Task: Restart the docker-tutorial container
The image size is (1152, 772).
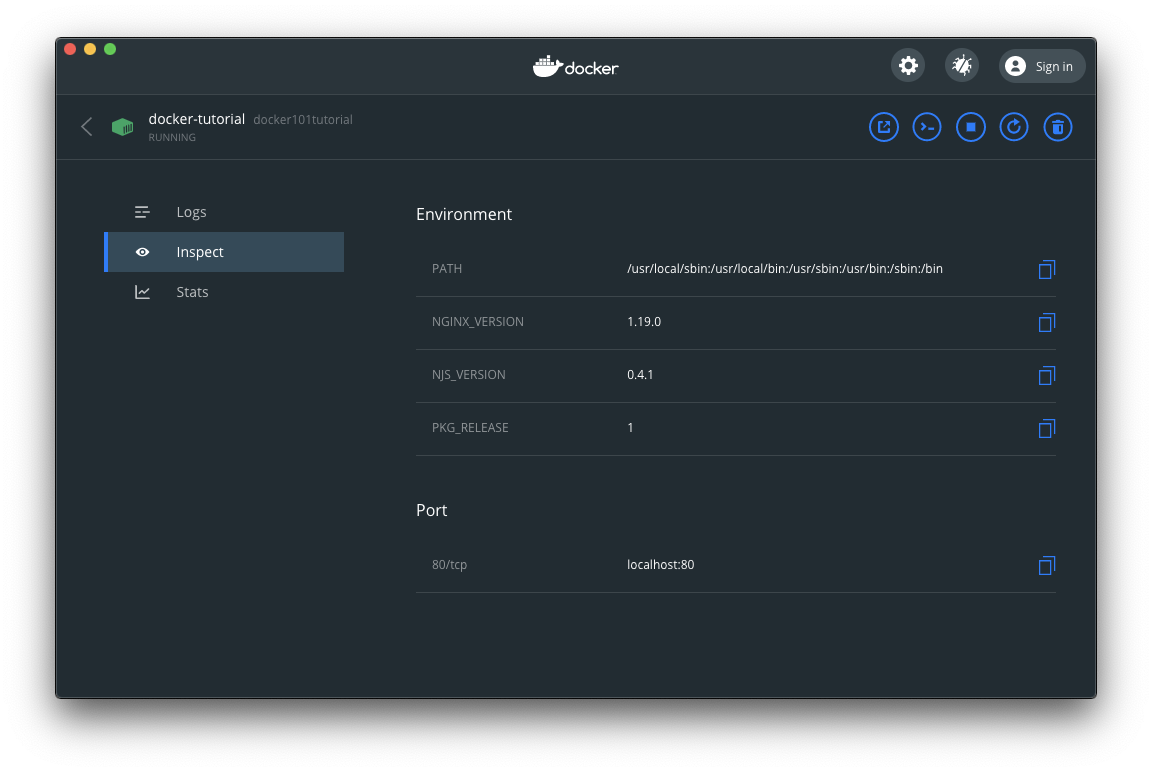Action: click(x=1014, y=127)
